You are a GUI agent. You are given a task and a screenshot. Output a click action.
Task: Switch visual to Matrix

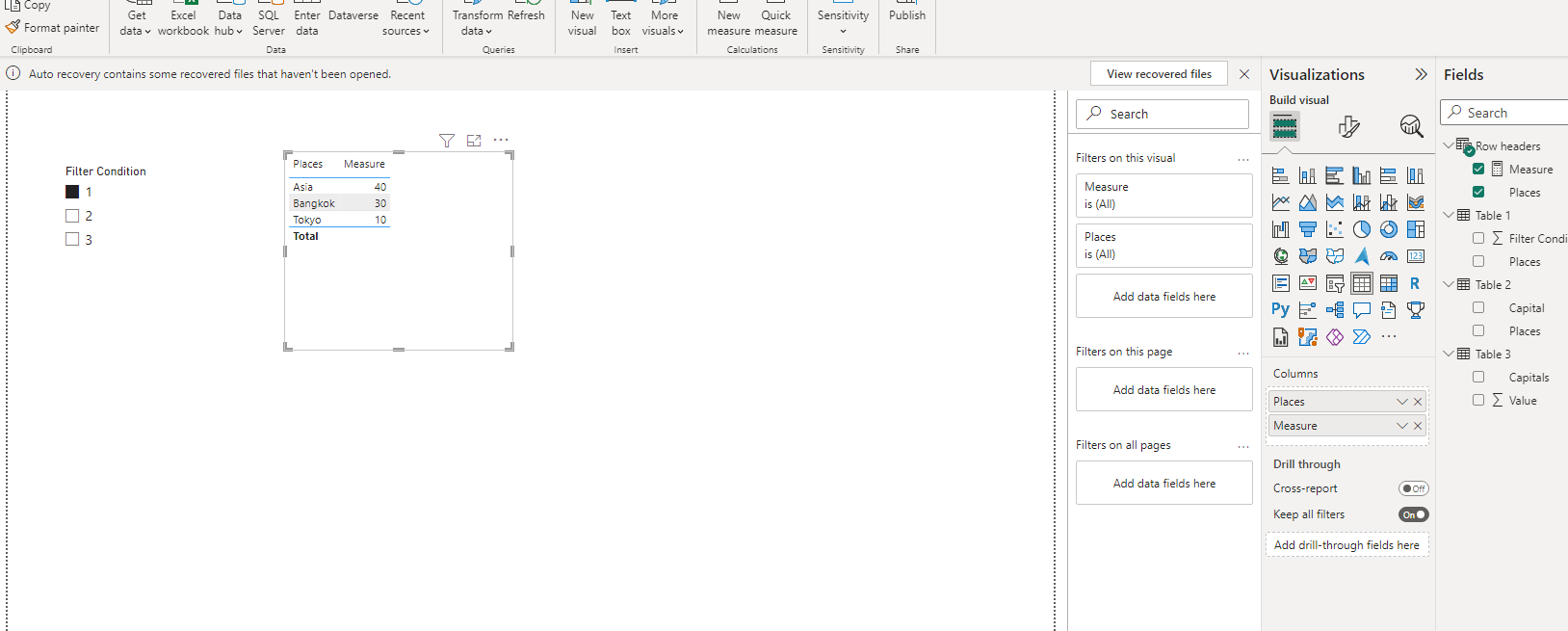[x=1388, y=283]
